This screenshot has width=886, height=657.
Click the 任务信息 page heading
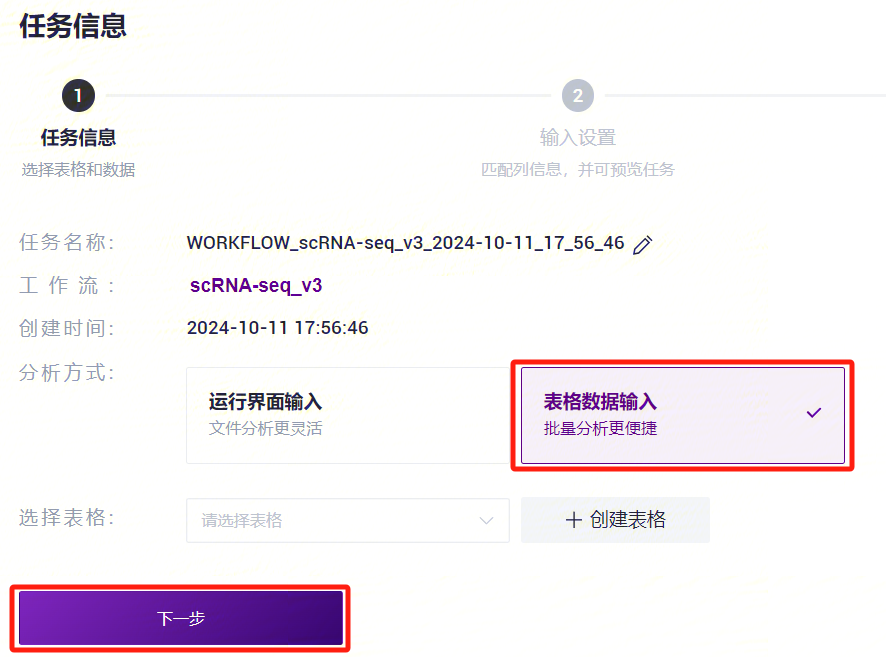[x=73, y=25]
